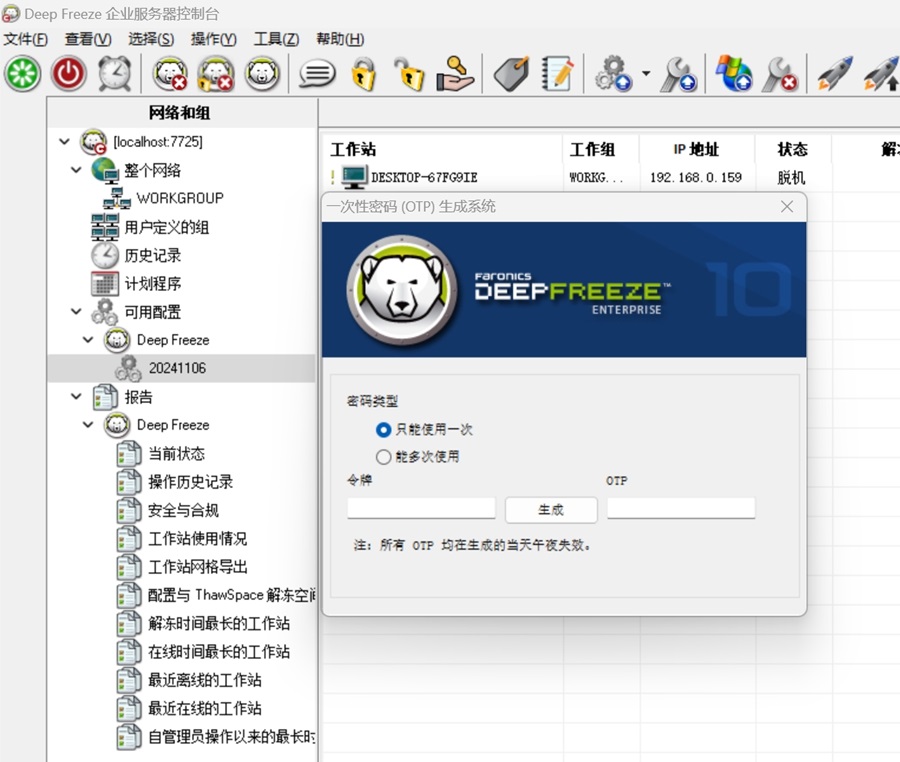Open 自管理员操作以来 report item

[x=232, y=736]
